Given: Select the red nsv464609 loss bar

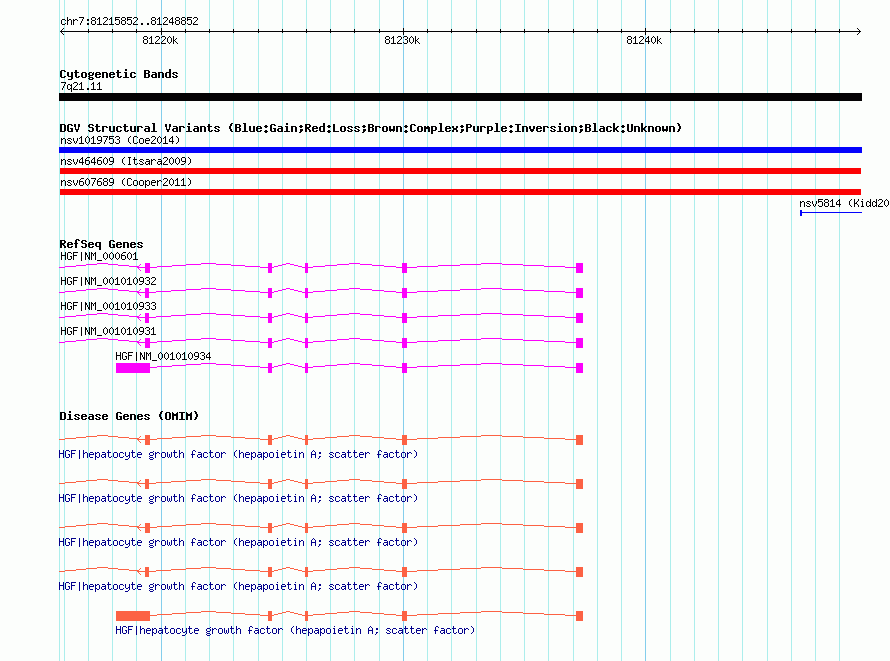Looking at the screenshot, I should 460,171.
